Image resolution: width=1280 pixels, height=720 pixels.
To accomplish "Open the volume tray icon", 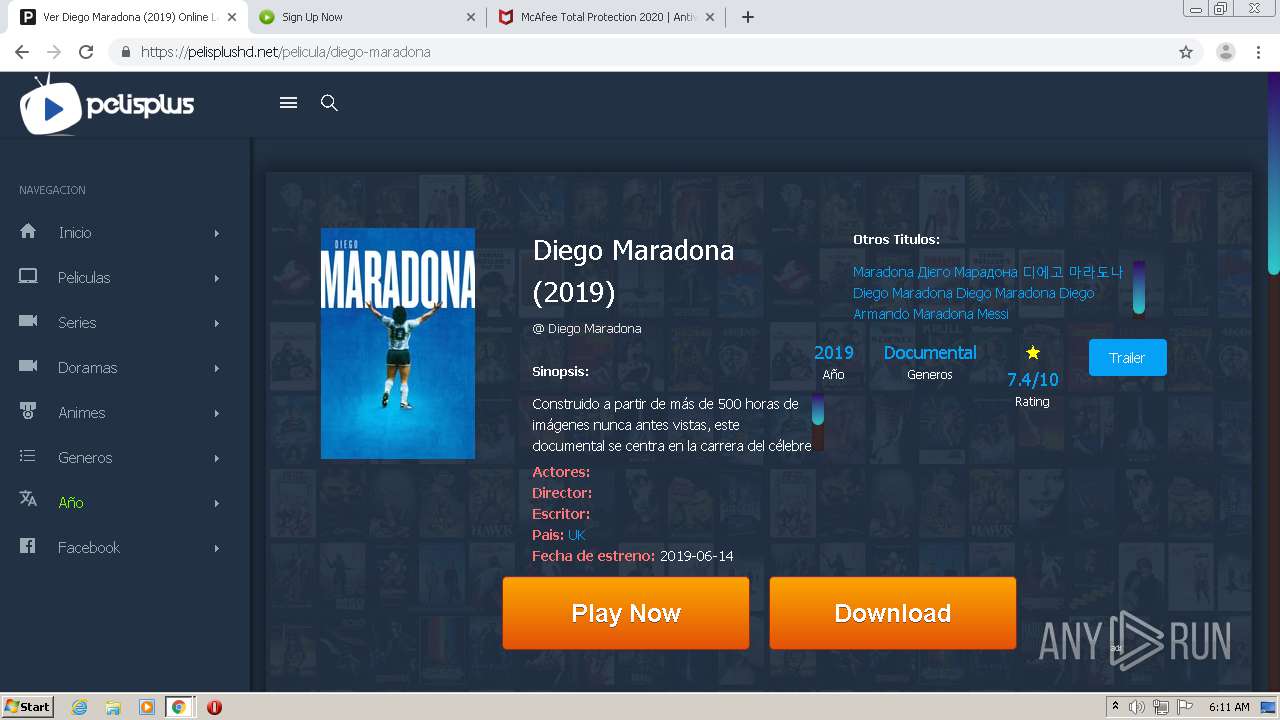I will click(x=1137, y=707).
